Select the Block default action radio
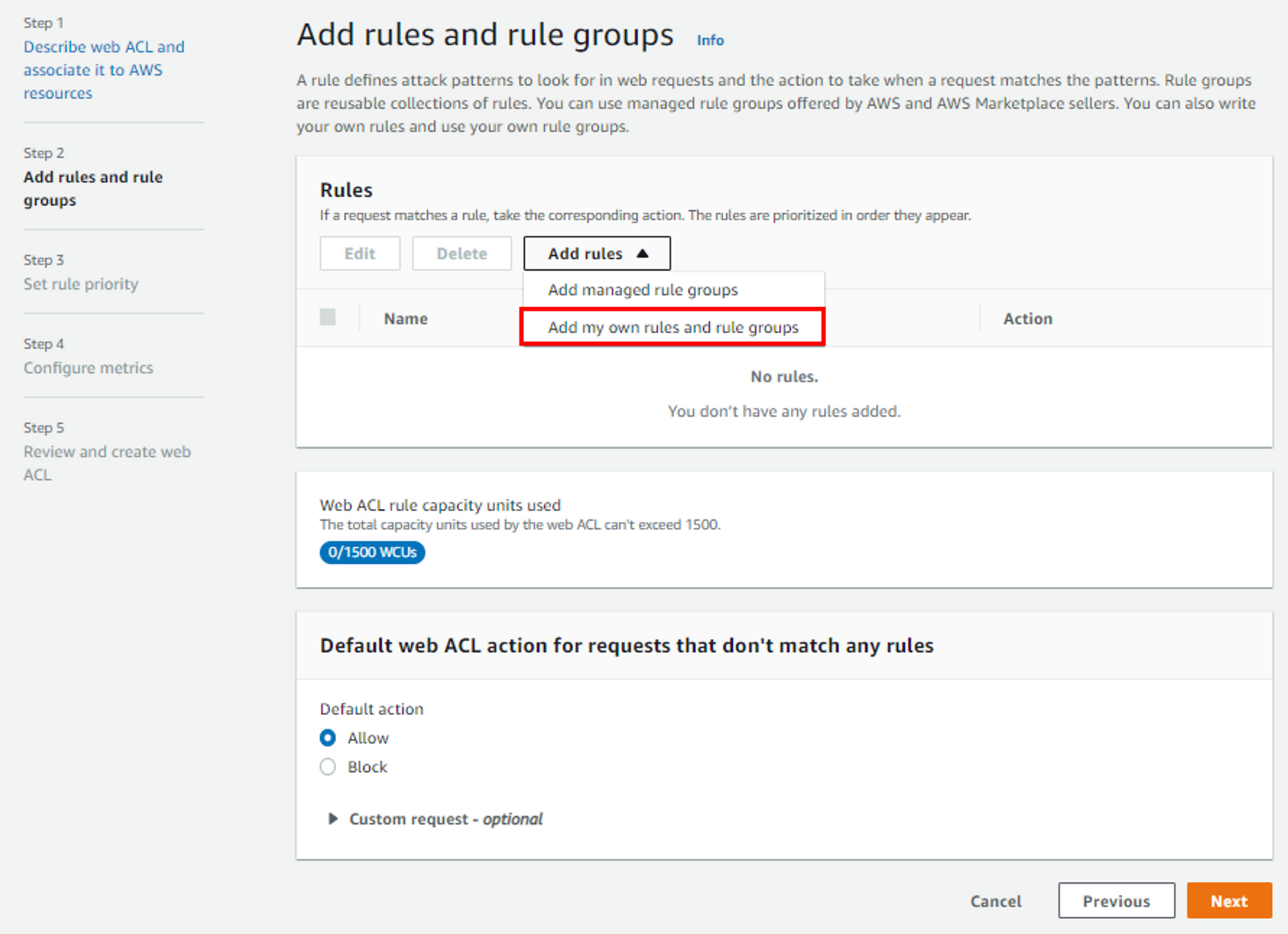The image size is (1288, 934). click(x=328, y=767)
